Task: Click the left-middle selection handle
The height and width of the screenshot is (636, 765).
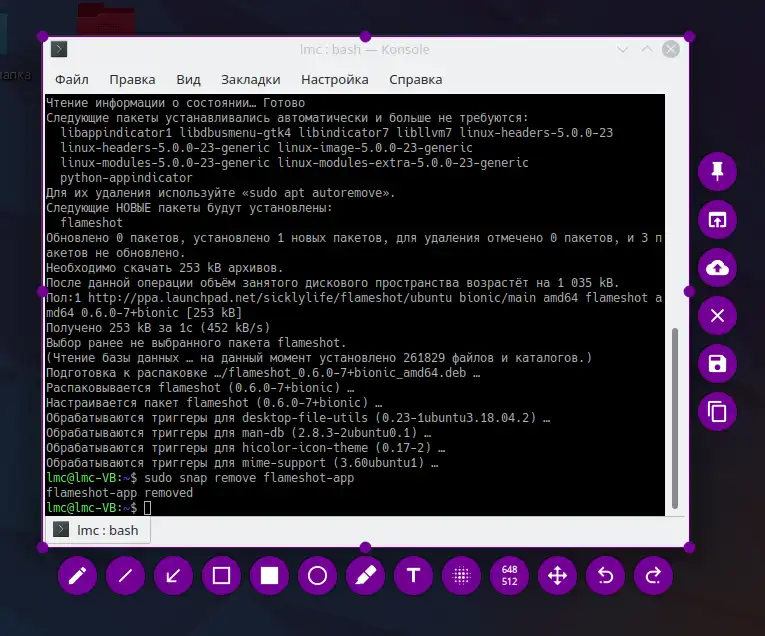Action: tap(42, 292)
